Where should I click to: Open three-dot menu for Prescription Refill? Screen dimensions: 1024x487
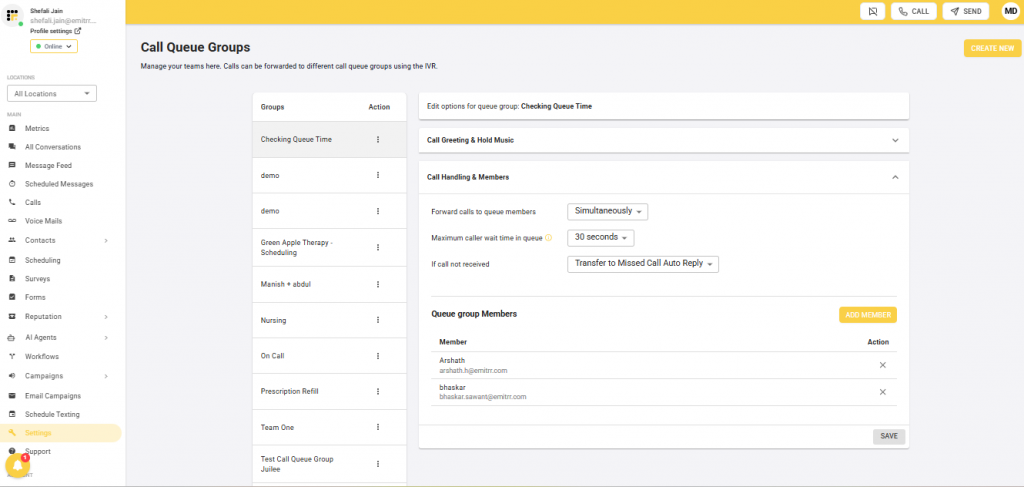point(378,392)
